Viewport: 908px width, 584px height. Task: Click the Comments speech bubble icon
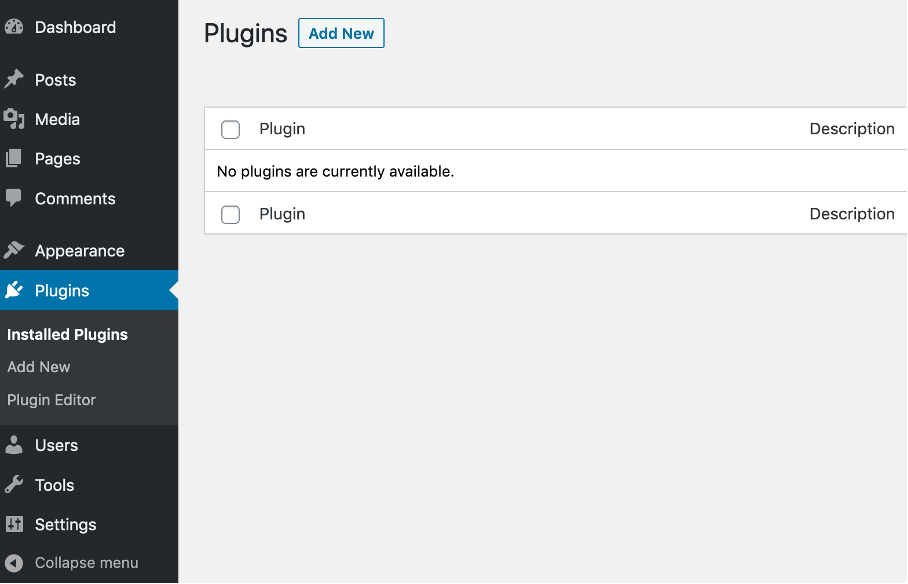14,198
